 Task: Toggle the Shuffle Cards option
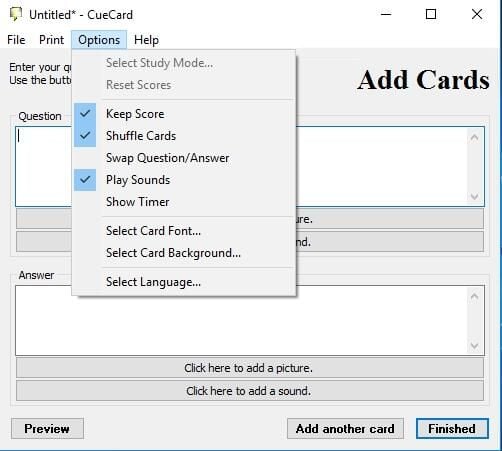(184, 136)
